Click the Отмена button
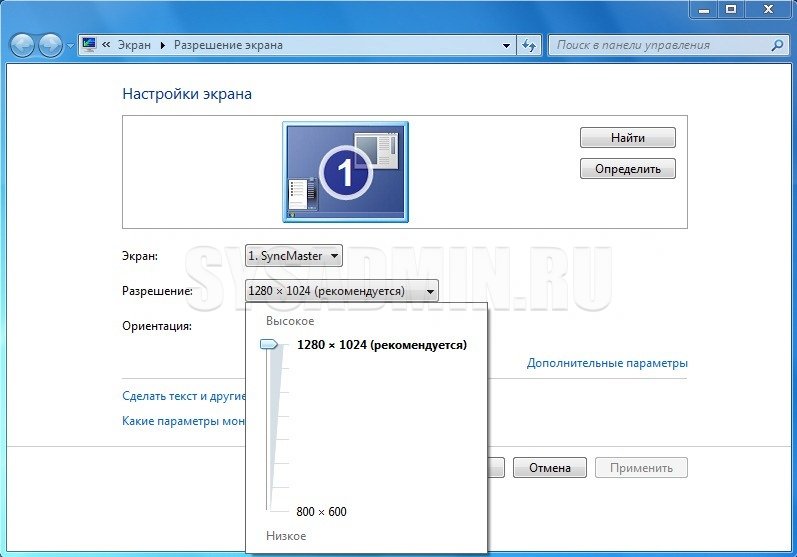Viewport: 797px width, 557px height. click(549, 467)
